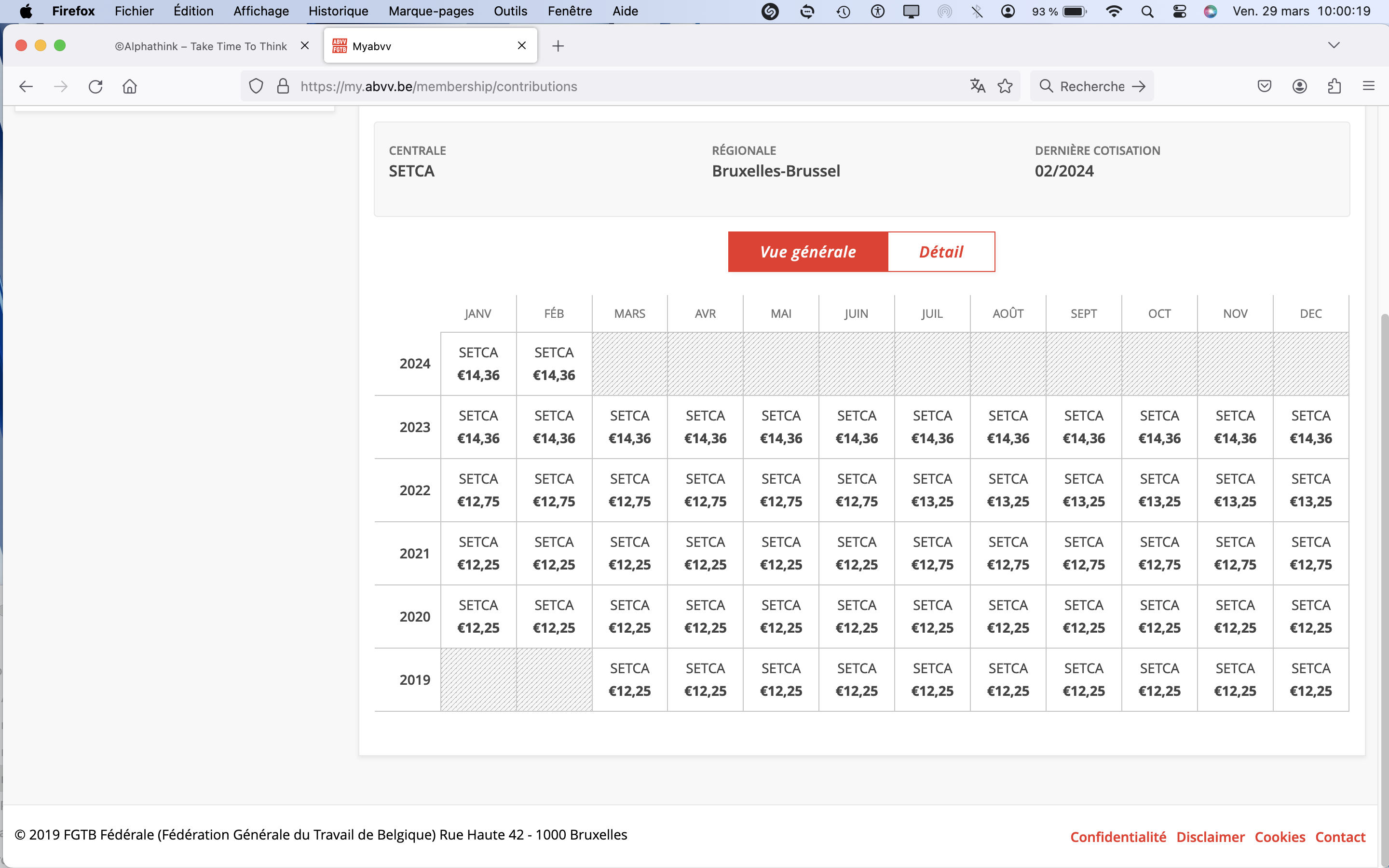Viewport: 1389px width, 868px height.
Task: Click the 2022 JANV €12,75 cell
Action: [x=478, y=490]
